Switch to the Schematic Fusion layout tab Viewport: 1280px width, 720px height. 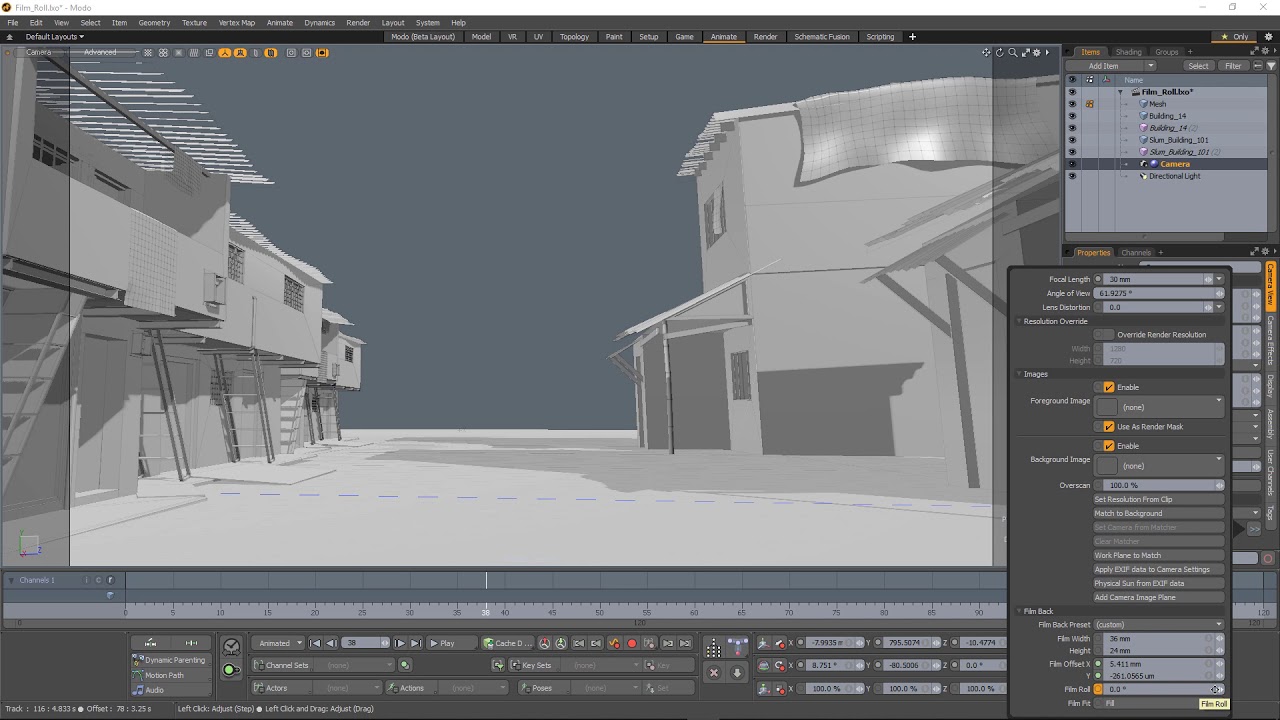tap(822, 37)
